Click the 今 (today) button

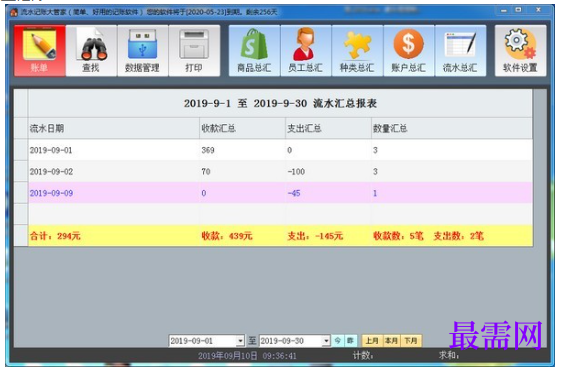click(x=338, y=341)
